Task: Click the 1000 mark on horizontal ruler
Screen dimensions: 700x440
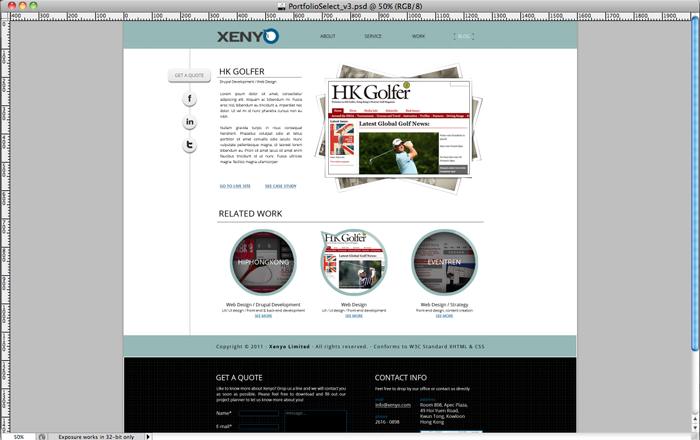Action: point(414,16)
